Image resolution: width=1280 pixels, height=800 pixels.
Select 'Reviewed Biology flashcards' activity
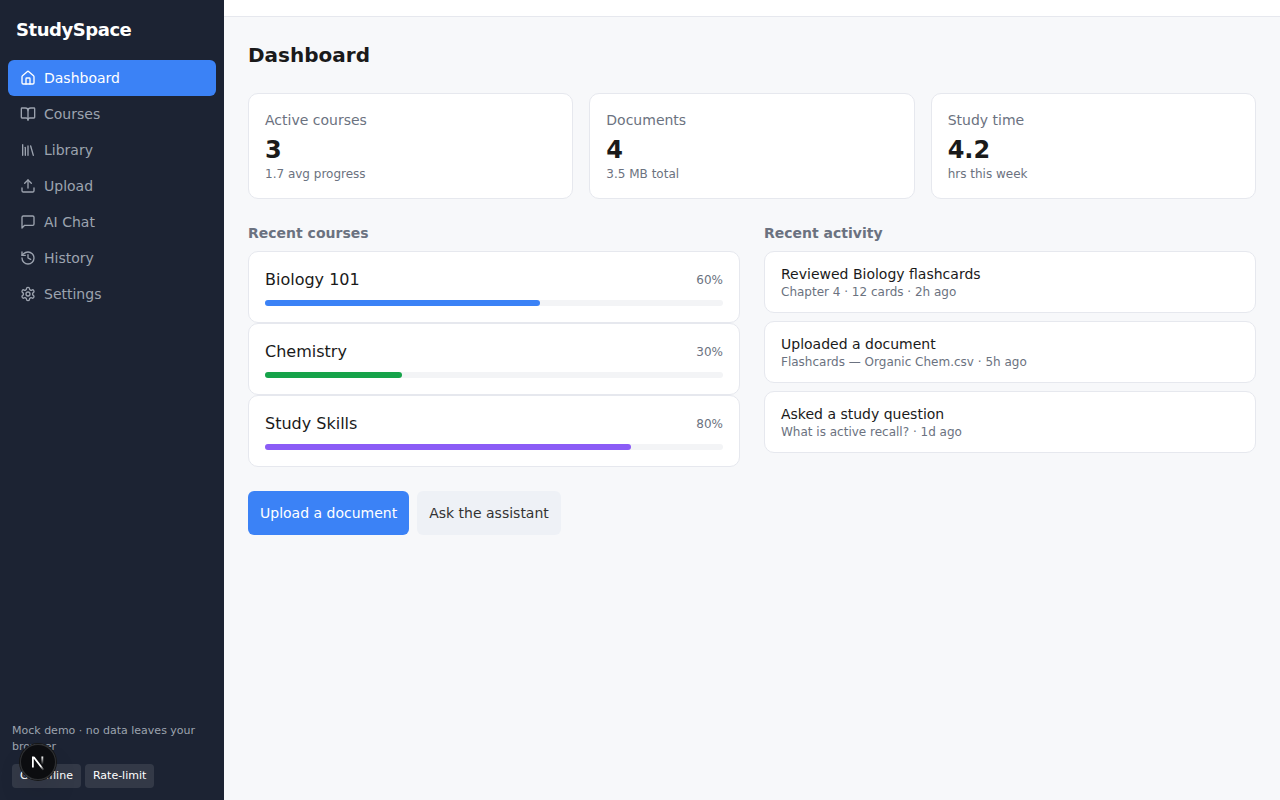pyautogui.click(x=1010, y=282)
